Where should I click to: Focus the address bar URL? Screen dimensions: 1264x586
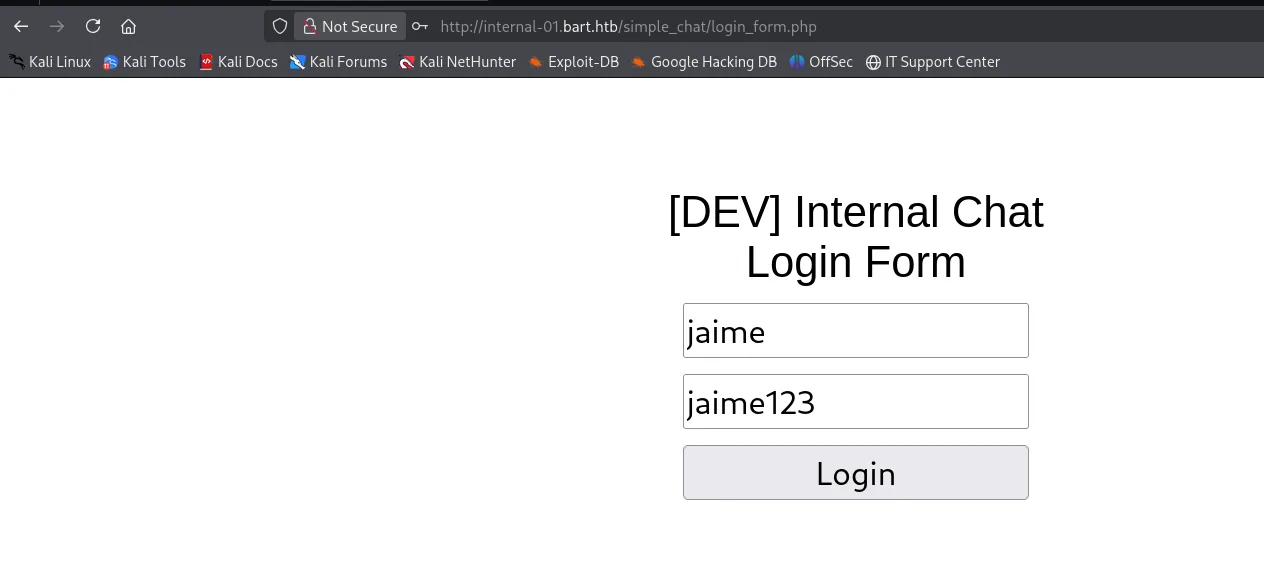pos(628,26)
